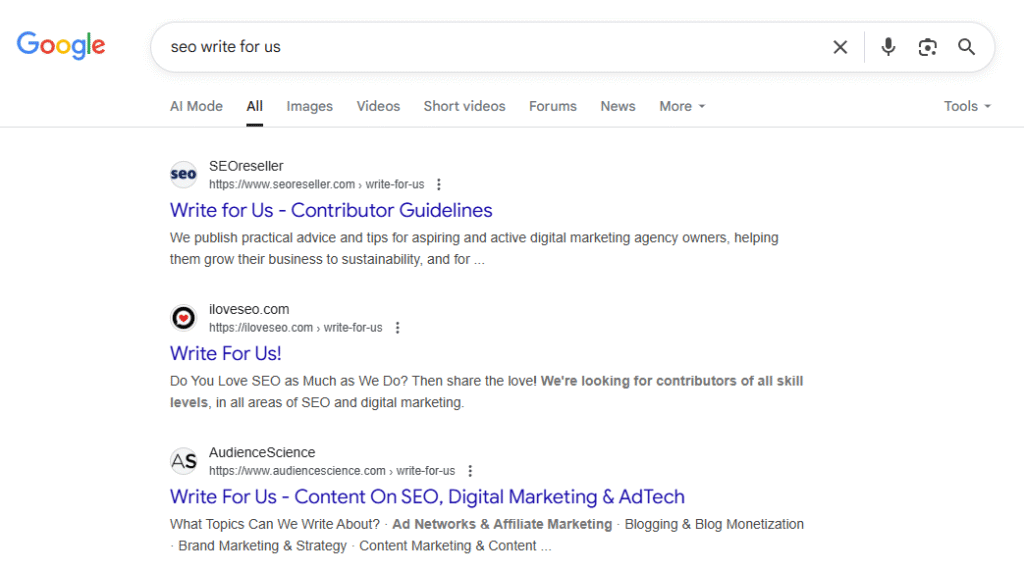Click the SEOreseller site name

coord(246,166)
